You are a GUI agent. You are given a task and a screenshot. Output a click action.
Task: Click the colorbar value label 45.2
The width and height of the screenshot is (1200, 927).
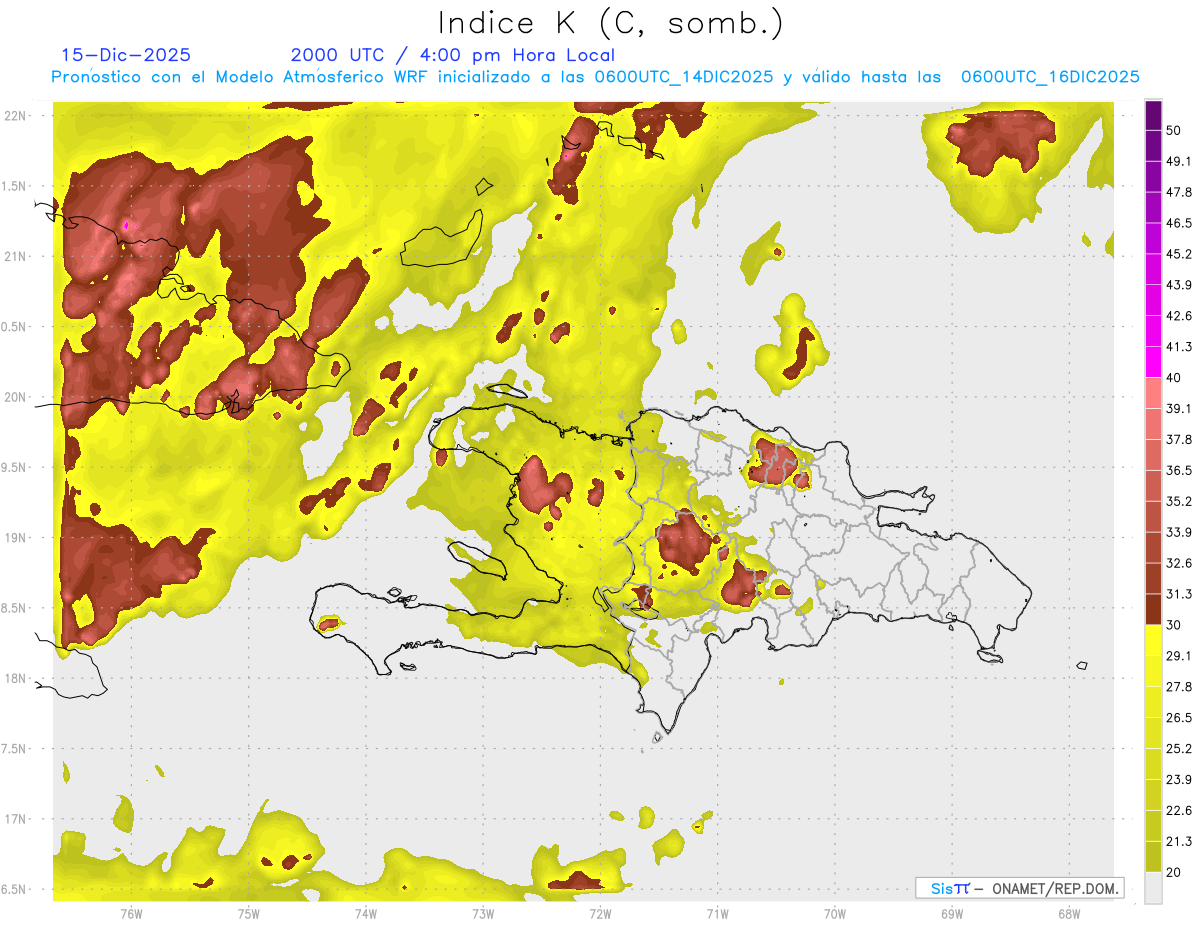pos(1179,254)
